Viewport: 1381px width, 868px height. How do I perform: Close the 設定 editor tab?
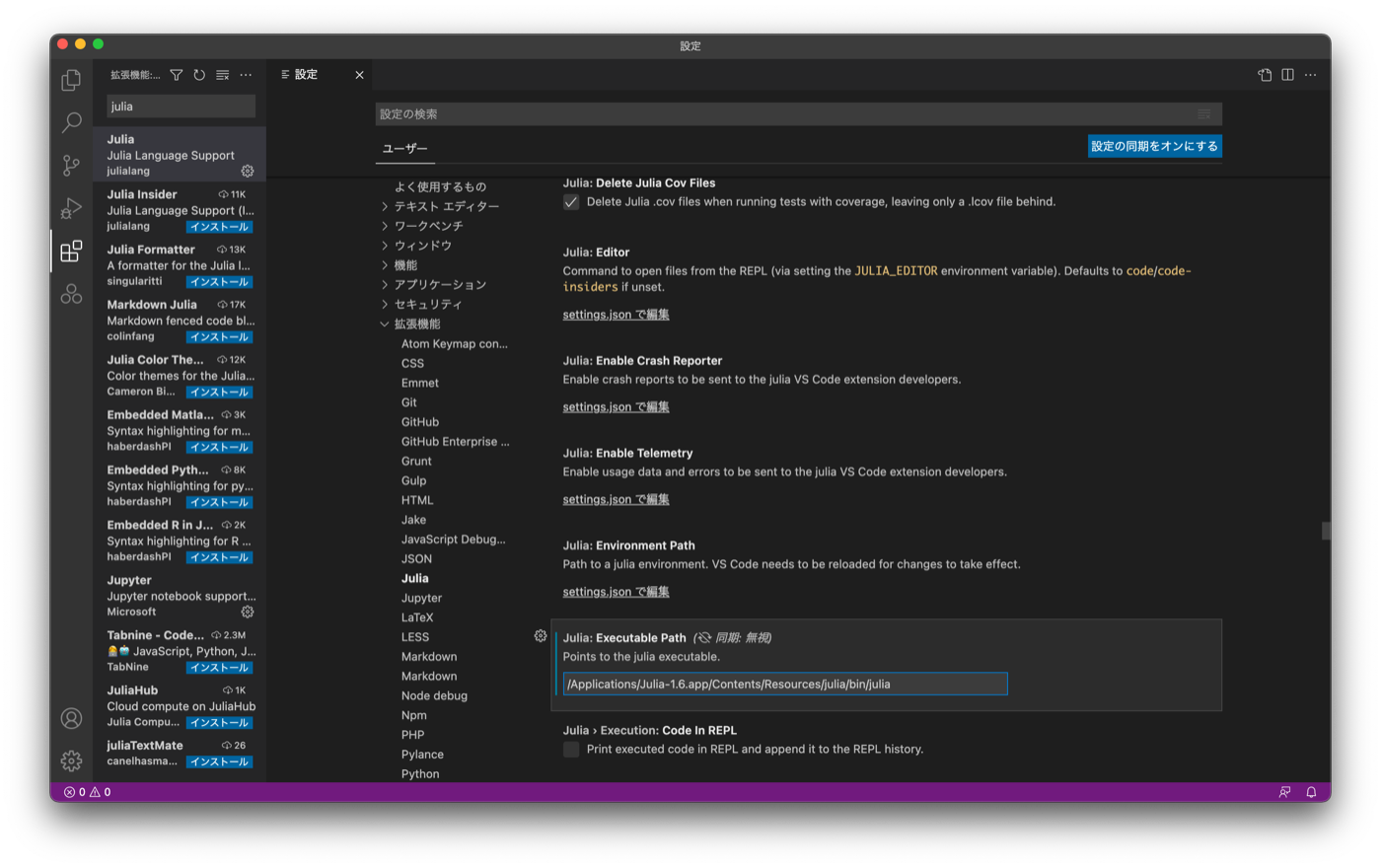359,75
